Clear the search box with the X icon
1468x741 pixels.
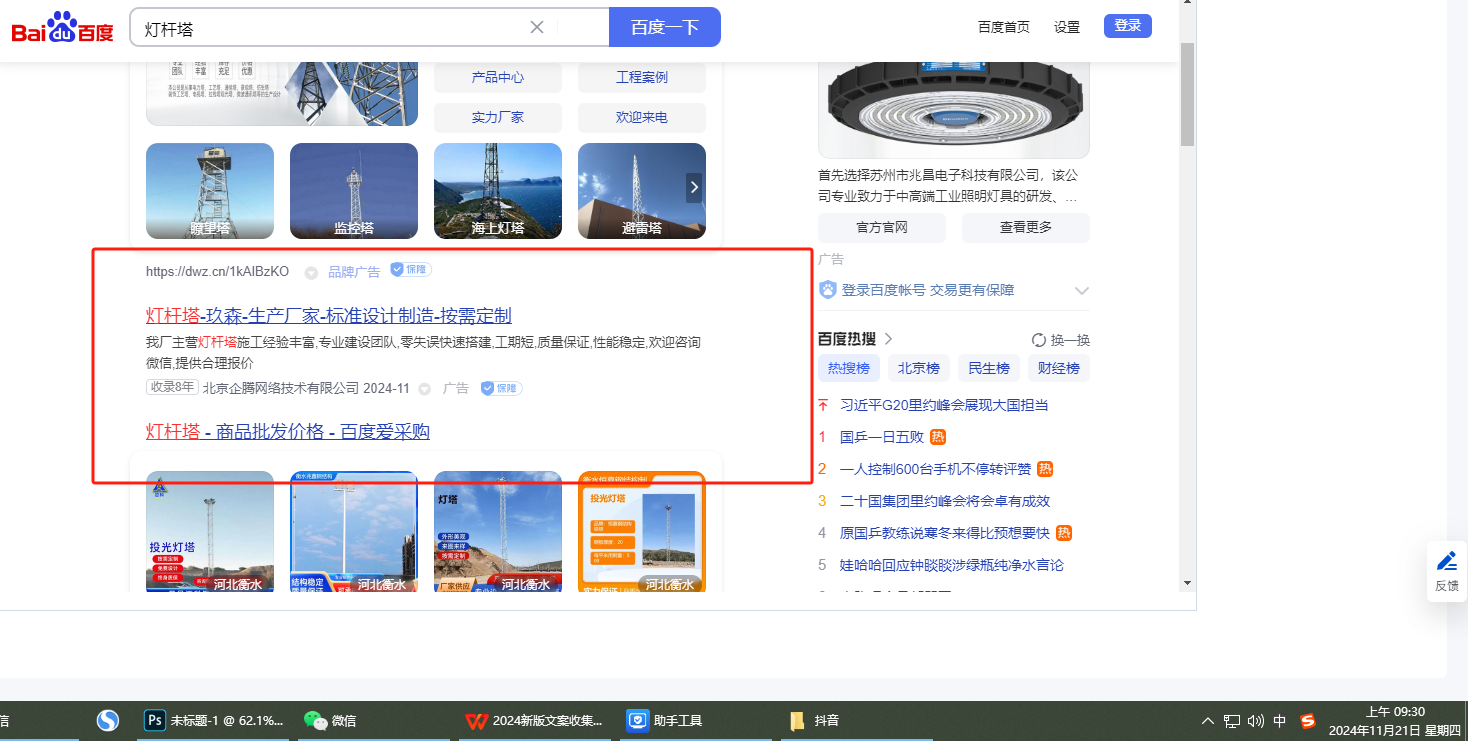(537, 27)
